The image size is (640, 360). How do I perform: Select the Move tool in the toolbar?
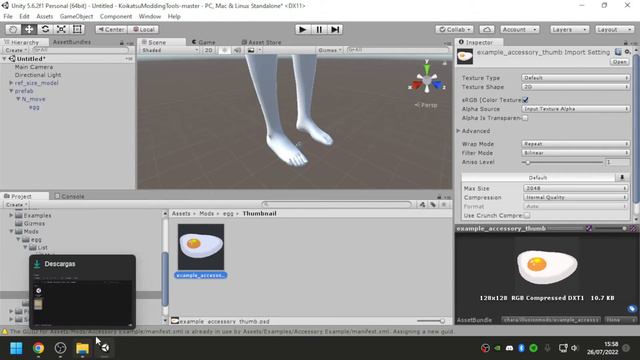pos(29,29)
